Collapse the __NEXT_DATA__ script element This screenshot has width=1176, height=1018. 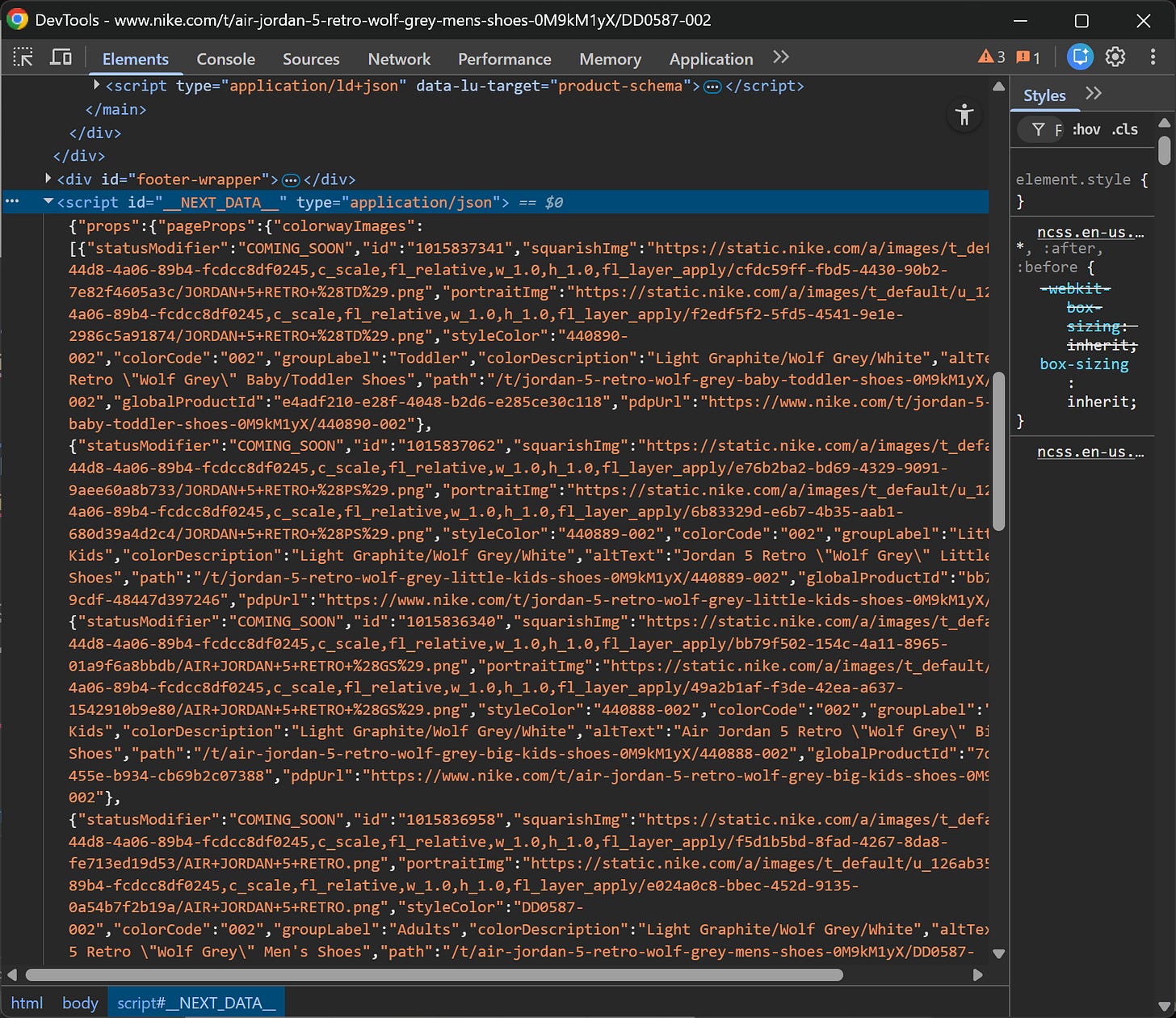(x=48, y=201)
